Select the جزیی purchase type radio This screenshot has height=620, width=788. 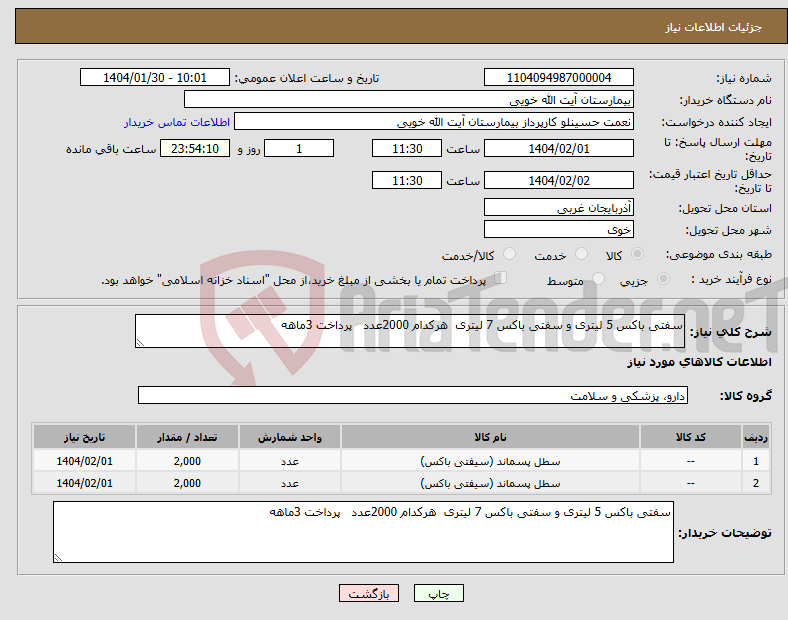click(x=663, y=278)
